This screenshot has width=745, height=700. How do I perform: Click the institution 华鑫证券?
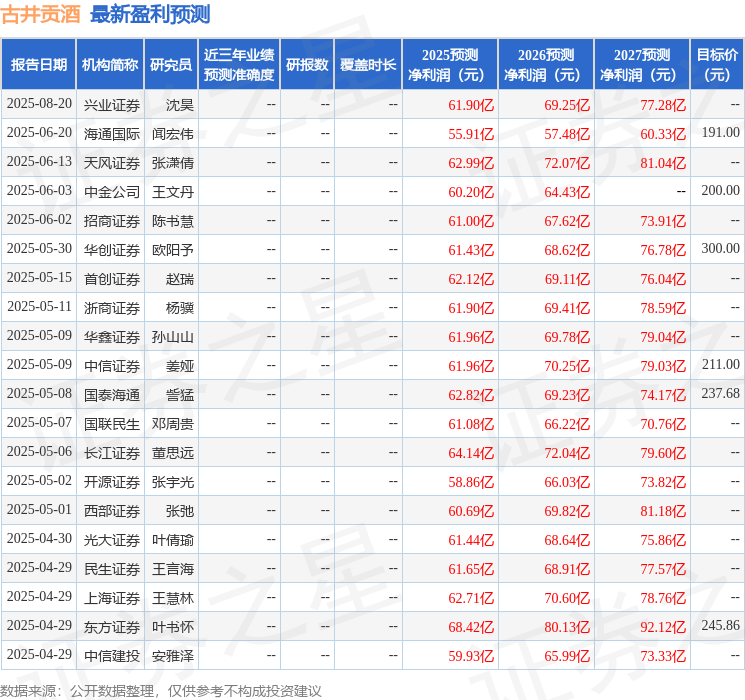[112, 337]
